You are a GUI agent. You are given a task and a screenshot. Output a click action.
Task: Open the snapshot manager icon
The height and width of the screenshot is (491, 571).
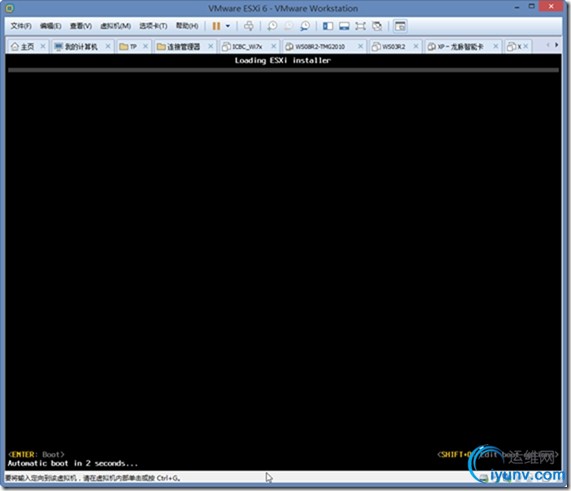(x=305, y=26)
